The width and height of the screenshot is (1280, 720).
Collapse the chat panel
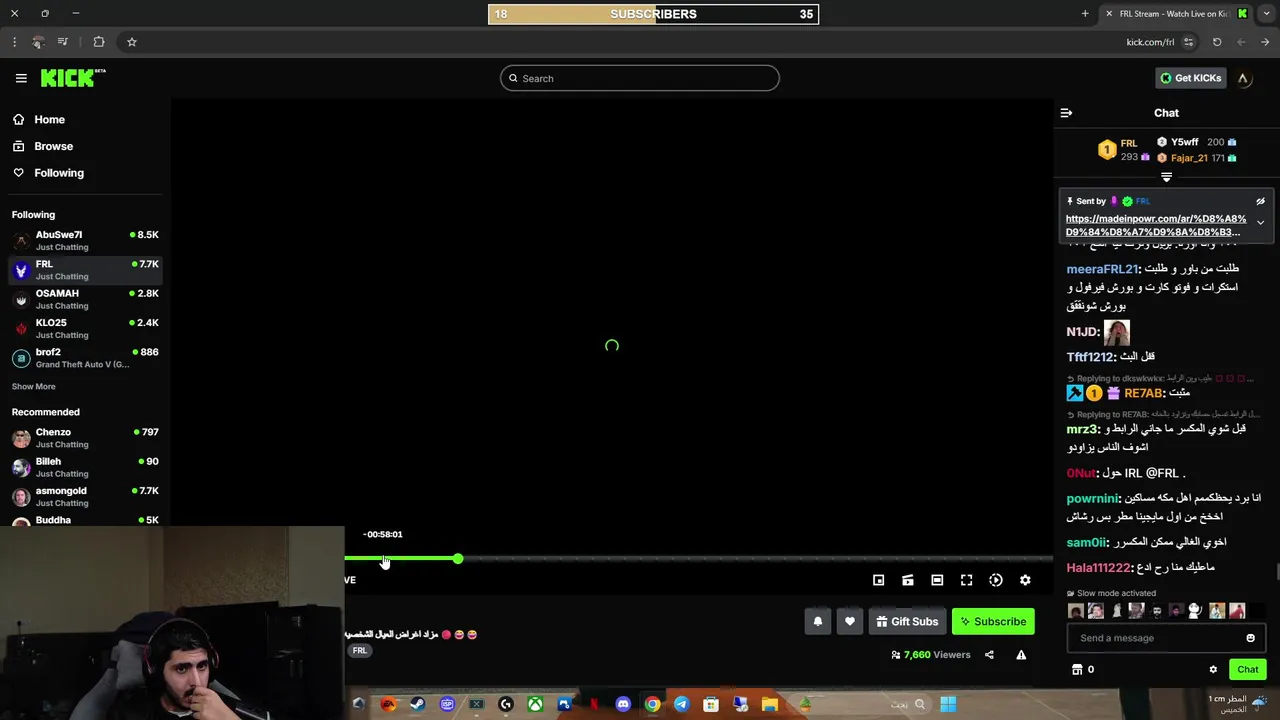point(1066,113)
